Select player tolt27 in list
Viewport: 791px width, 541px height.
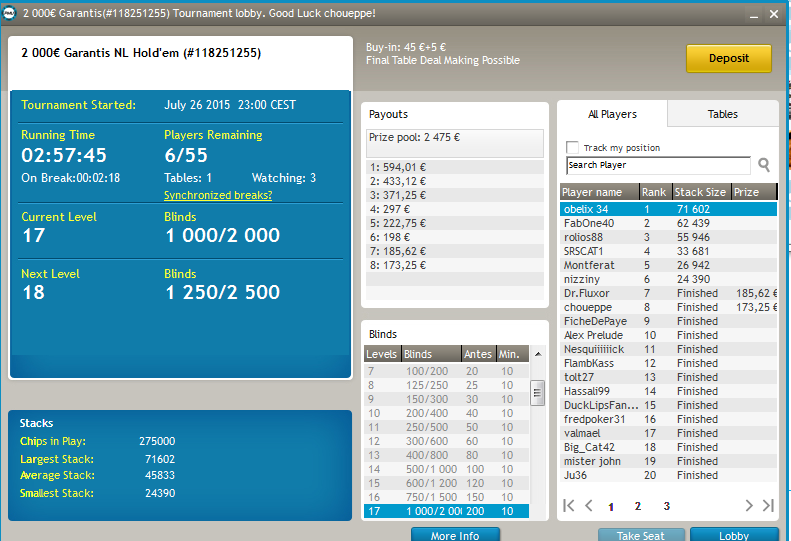(x=668, y=377)
